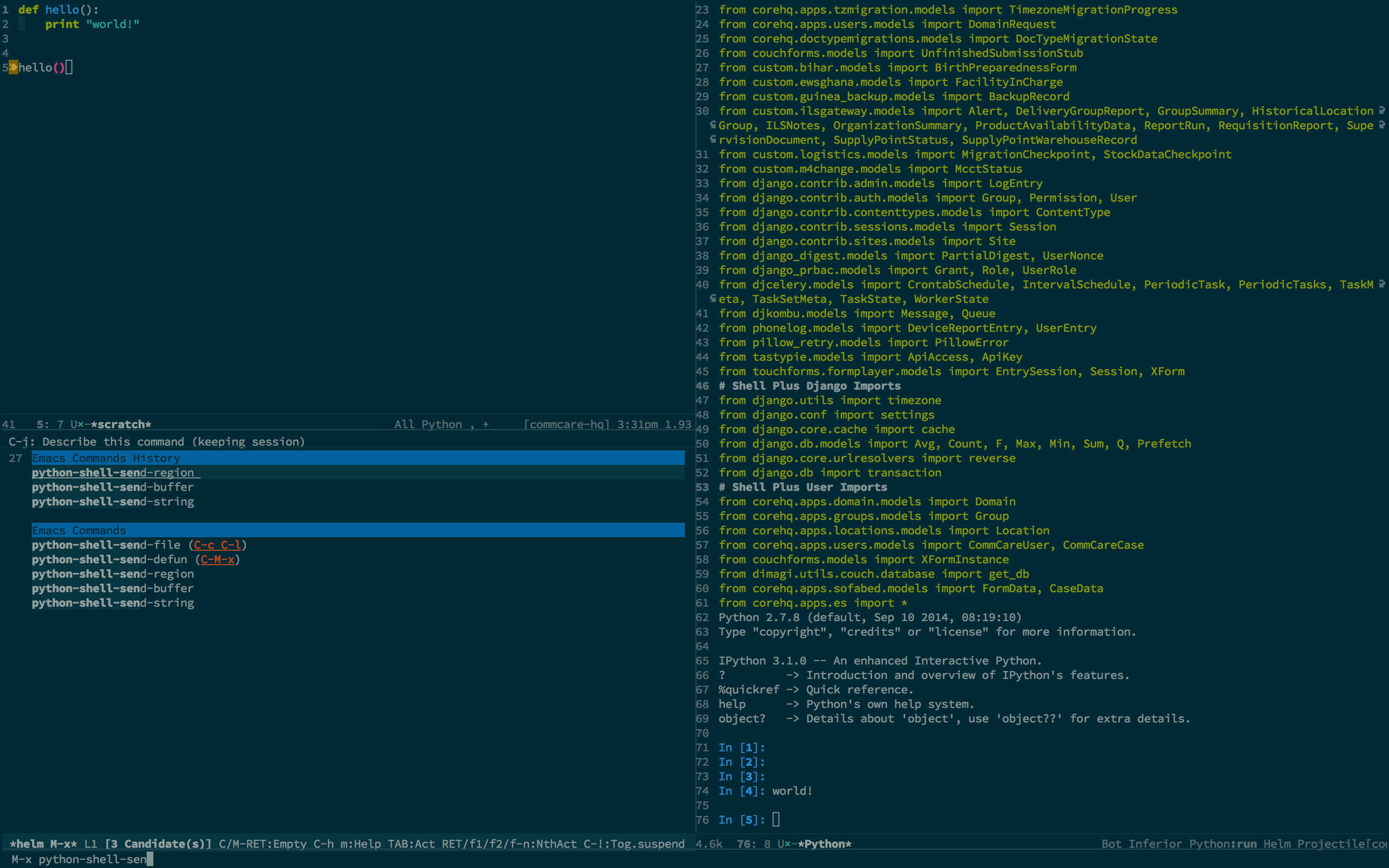Click the line-wrap arrow ending line 40
Viewport: 1389px width, 868px height.
click(x=1382, y=284)
